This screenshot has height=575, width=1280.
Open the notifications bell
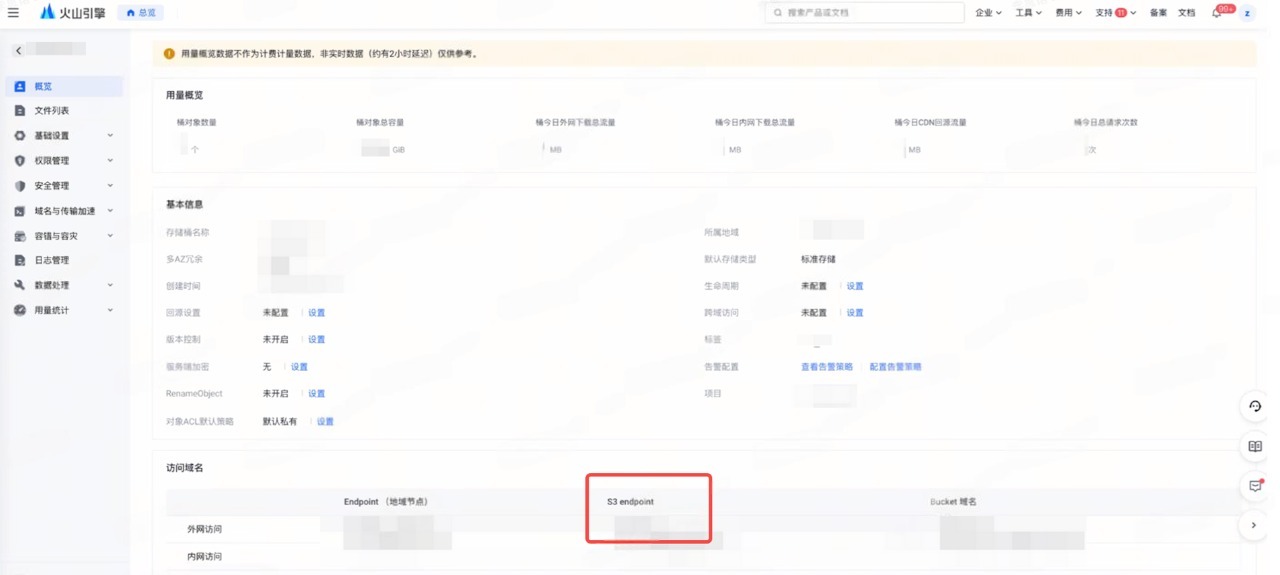pos(1217,13)
